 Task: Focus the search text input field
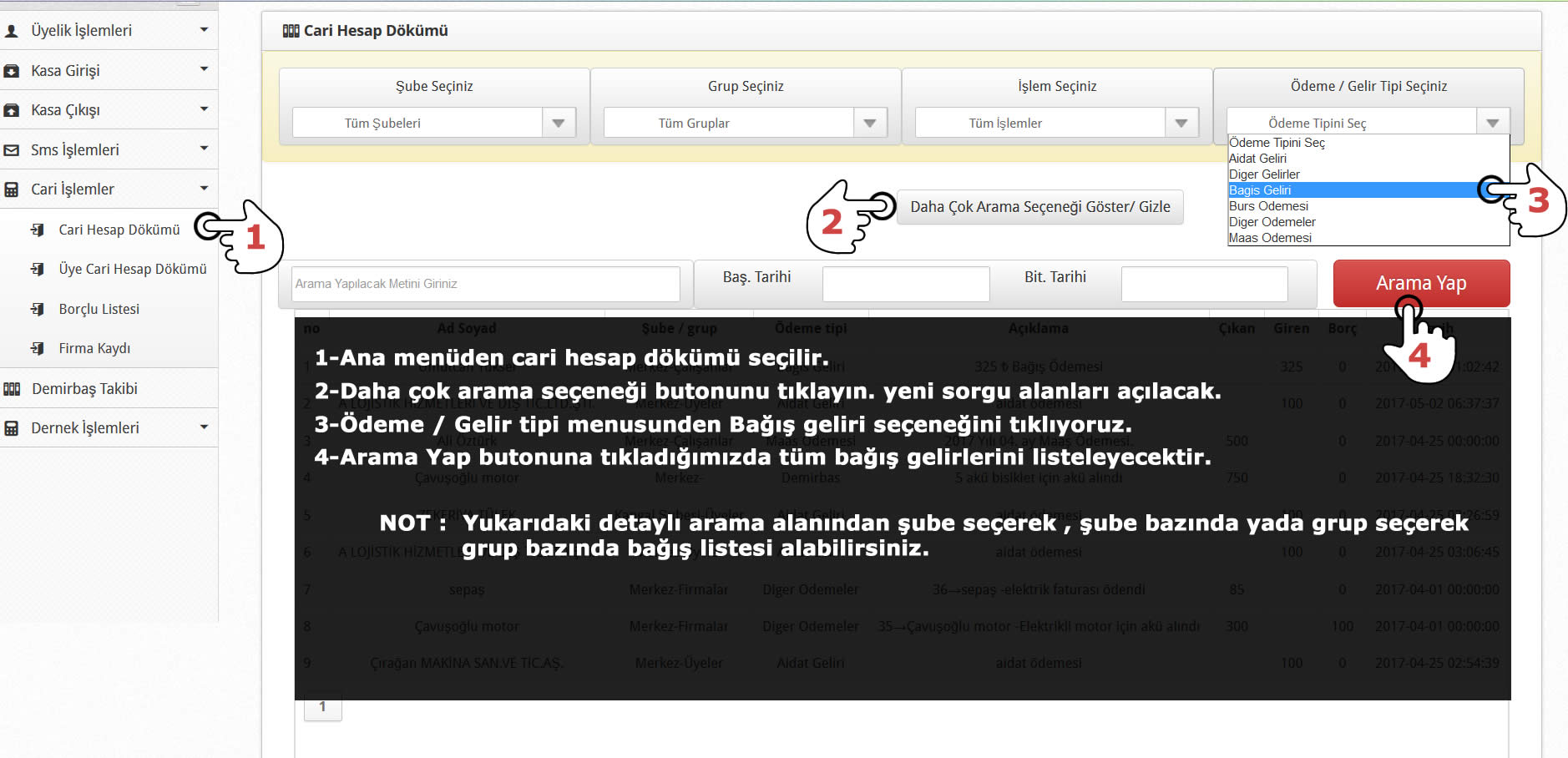point(485,284)
